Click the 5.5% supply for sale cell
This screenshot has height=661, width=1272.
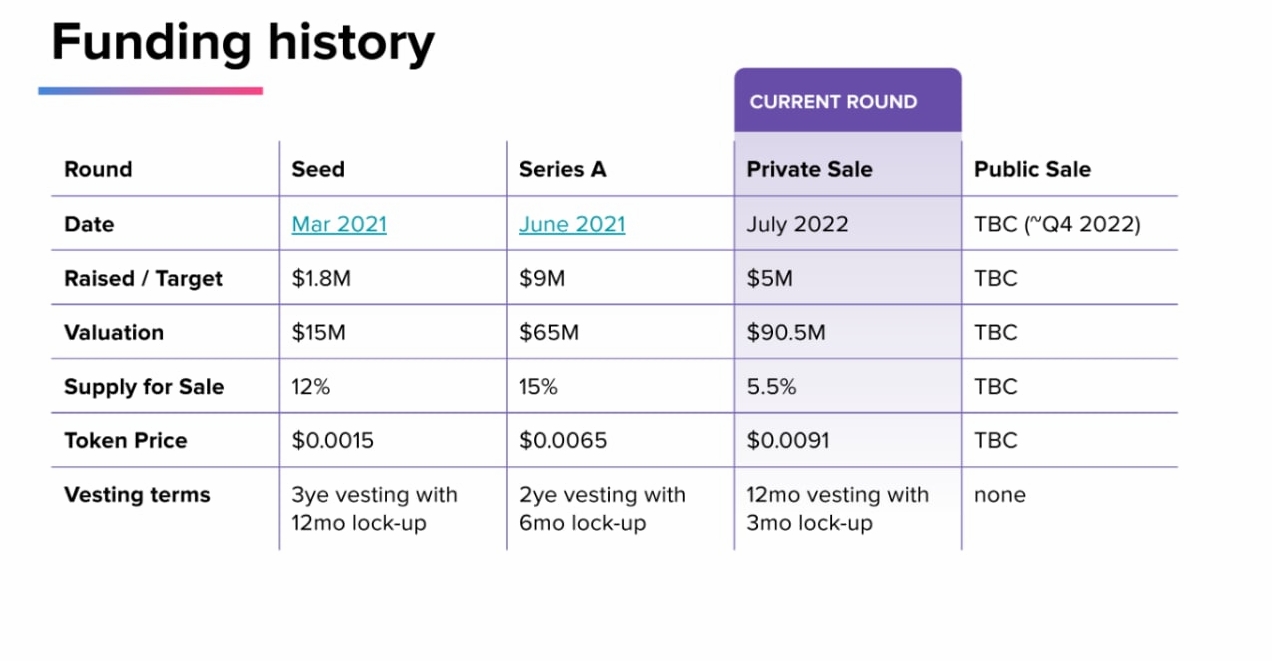[x=771, y=387]
